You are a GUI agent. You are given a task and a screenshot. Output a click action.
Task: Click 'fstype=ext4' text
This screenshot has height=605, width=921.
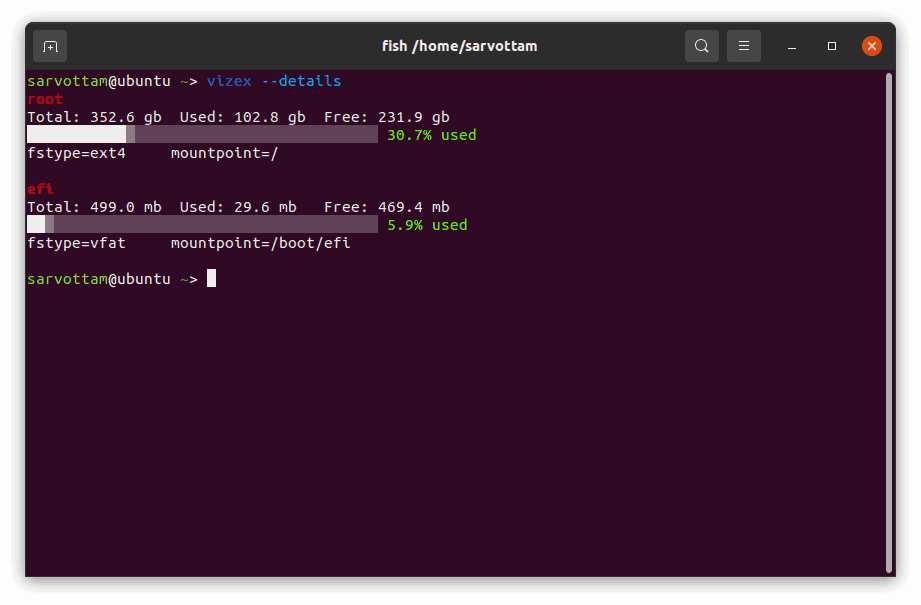(76, 153)
